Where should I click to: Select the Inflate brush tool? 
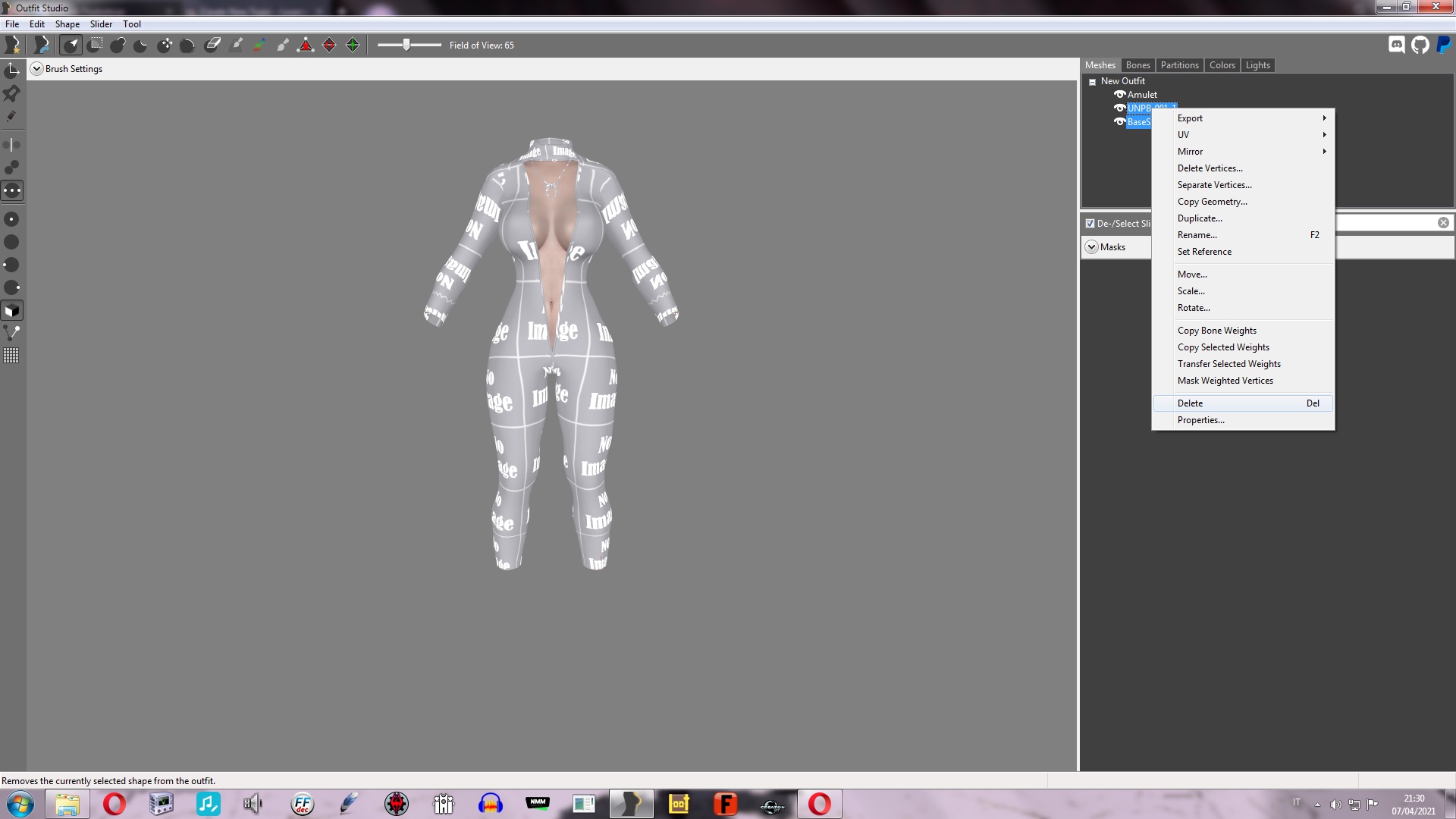[118, 45]
